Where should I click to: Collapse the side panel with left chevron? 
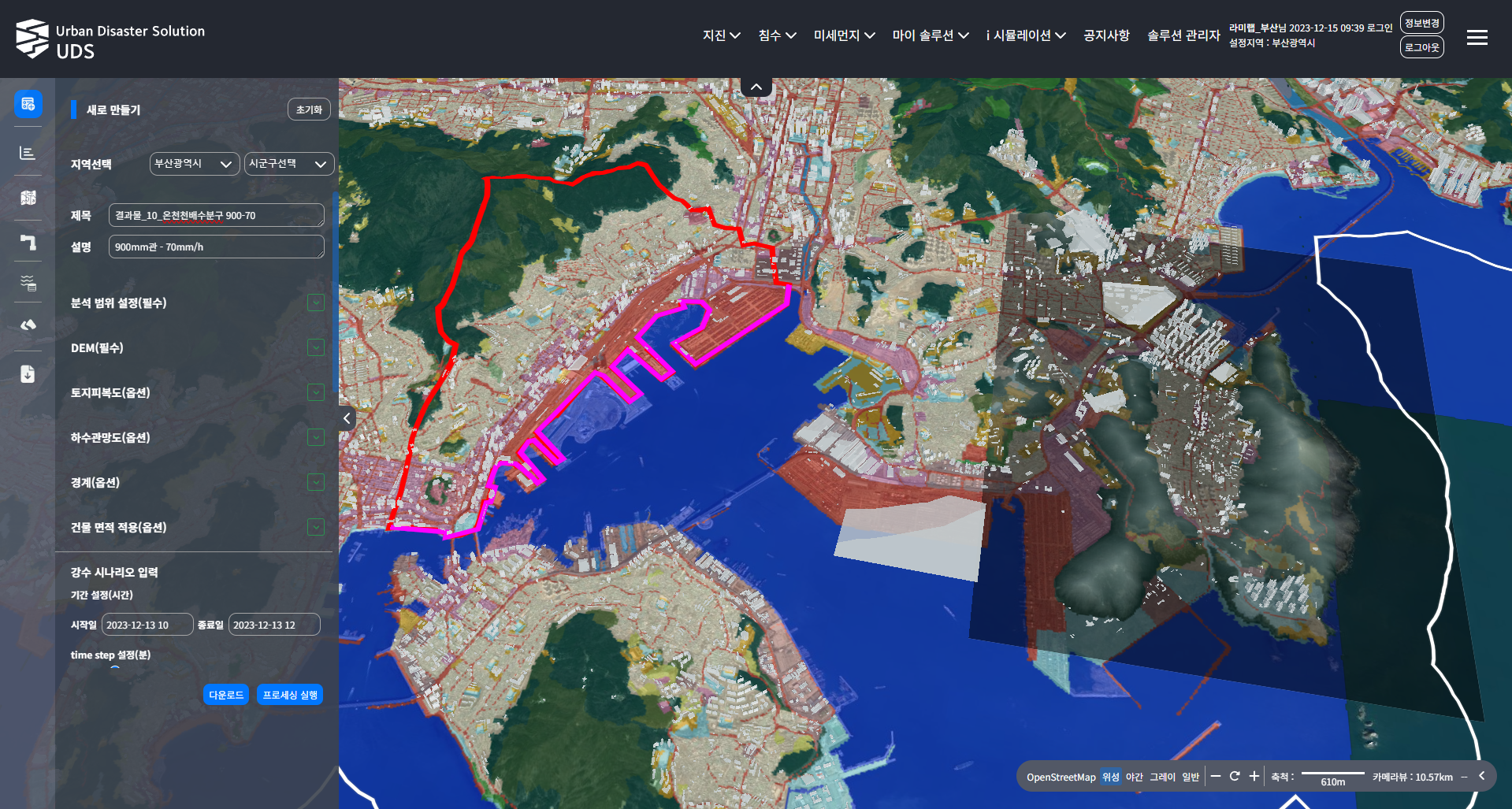point(347,418)
